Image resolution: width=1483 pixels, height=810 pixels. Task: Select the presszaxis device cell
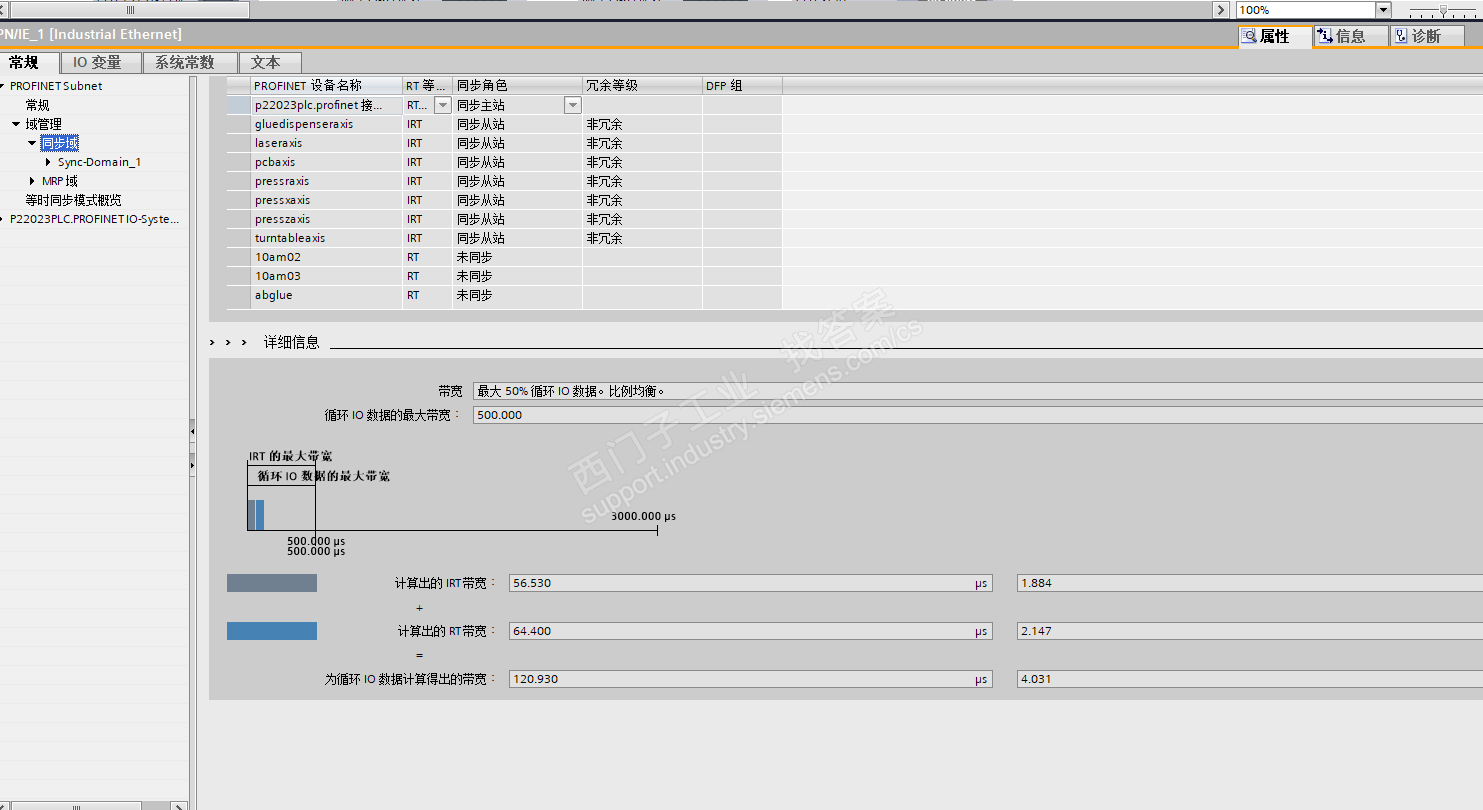[326, 219]
